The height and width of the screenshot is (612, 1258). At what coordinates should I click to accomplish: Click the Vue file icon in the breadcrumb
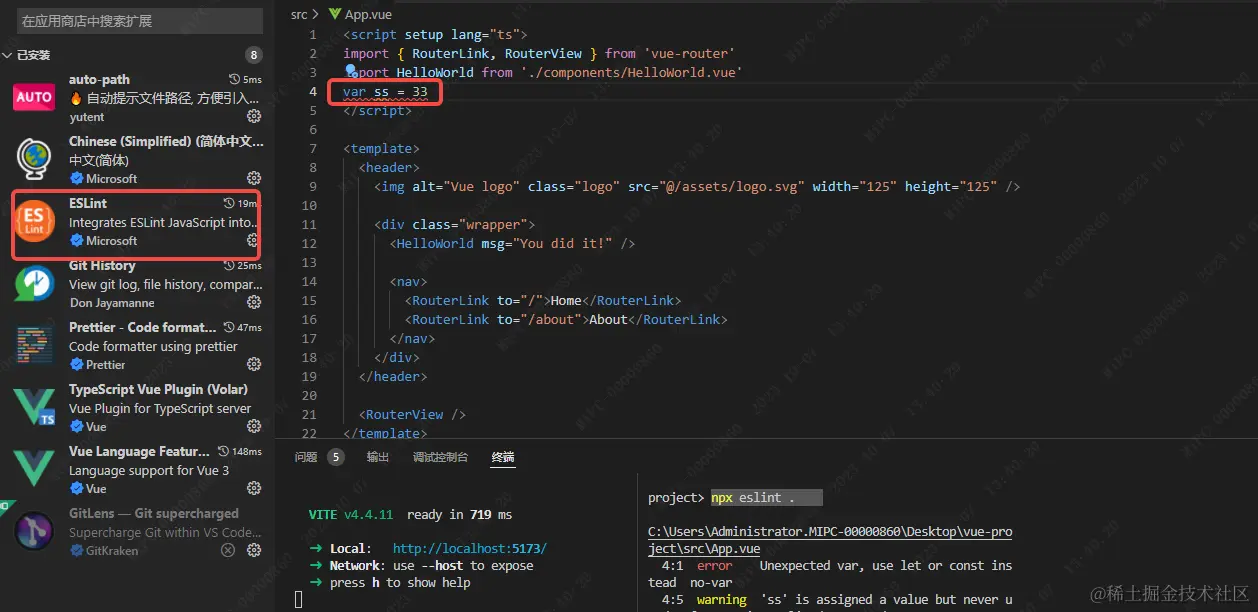[x=334, y=15]
